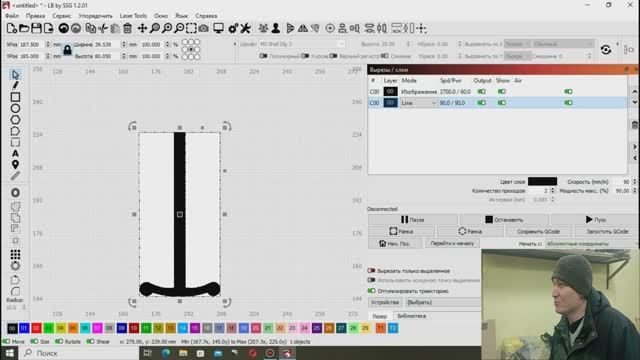Open the Устройства (Выбрать) device dropdown
This screenshot has width=640, height=360.
[x=443, y=302]
